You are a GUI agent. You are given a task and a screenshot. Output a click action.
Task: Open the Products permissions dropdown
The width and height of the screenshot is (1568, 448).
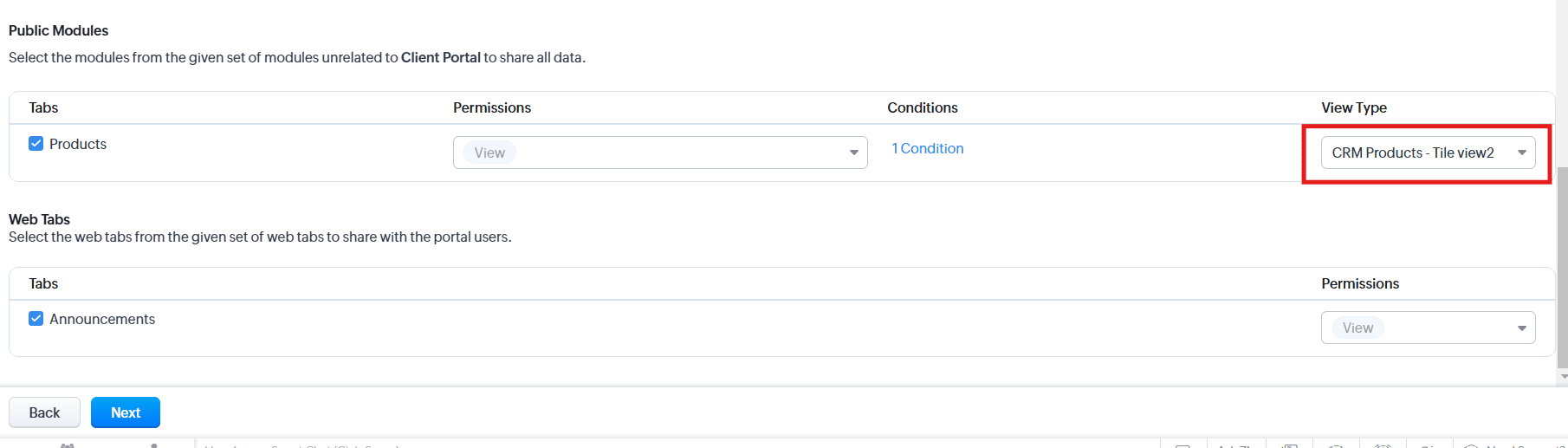(660, 153)
